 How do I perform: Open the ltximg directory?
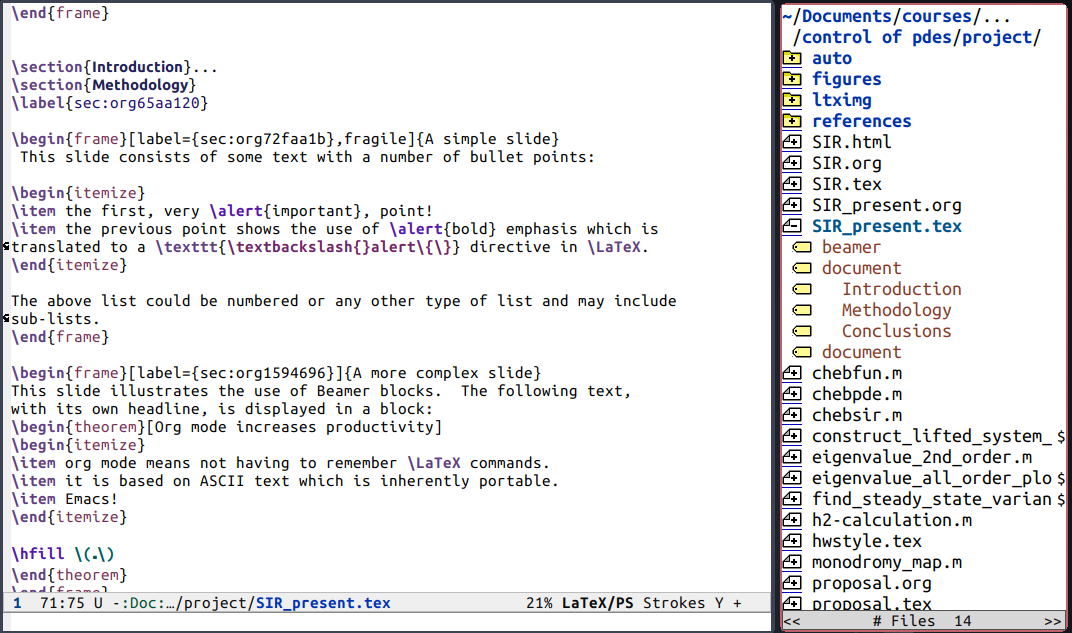point(842,100)
